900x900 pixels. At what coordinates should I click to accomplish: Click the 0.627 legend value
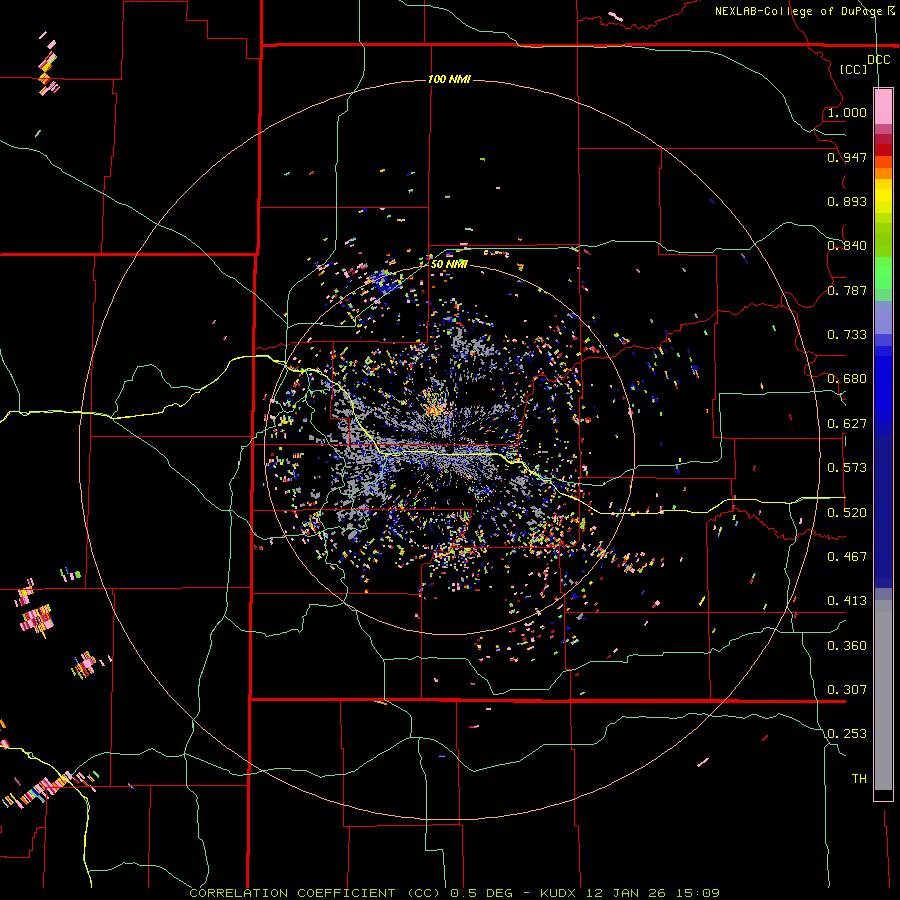point(847,424)
